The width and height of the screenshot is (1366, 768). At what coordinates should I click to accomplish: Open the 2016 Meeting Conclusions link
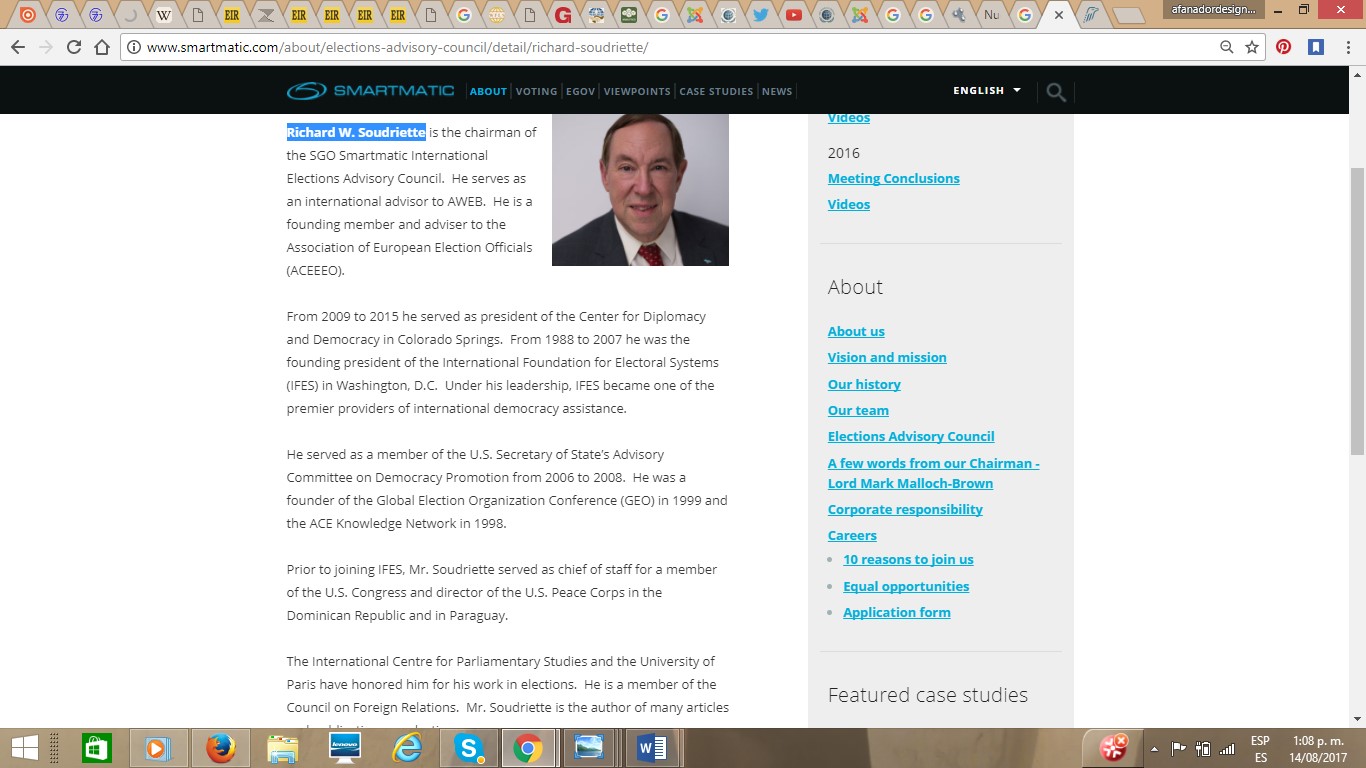tap(893, 179)
